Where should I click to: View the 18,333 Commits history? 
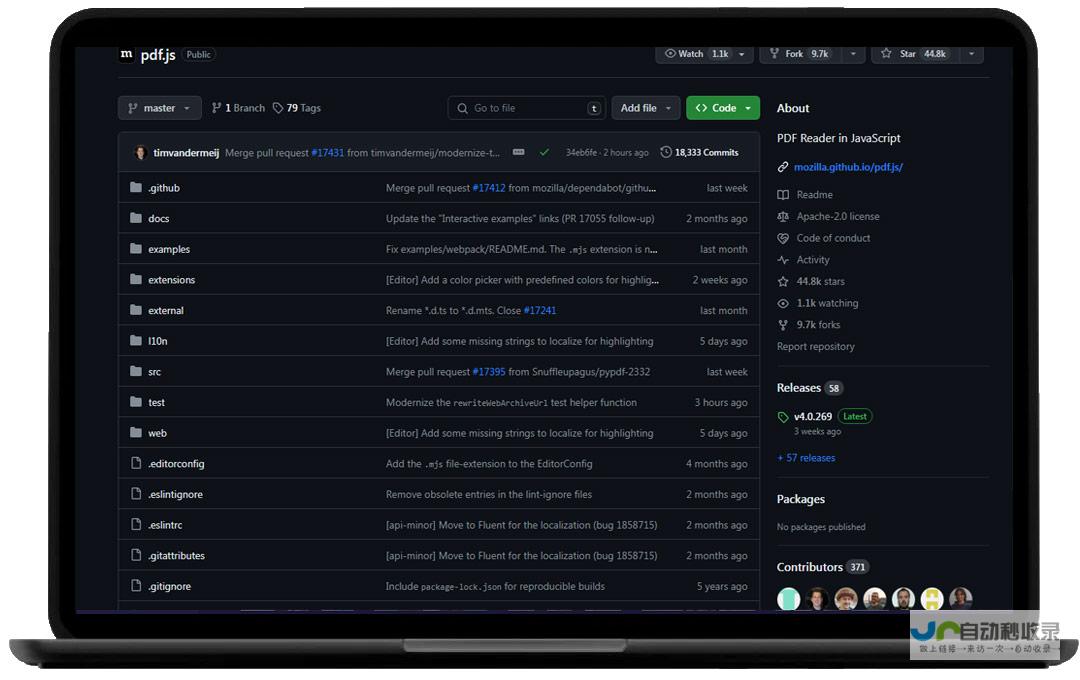point(699,153)
